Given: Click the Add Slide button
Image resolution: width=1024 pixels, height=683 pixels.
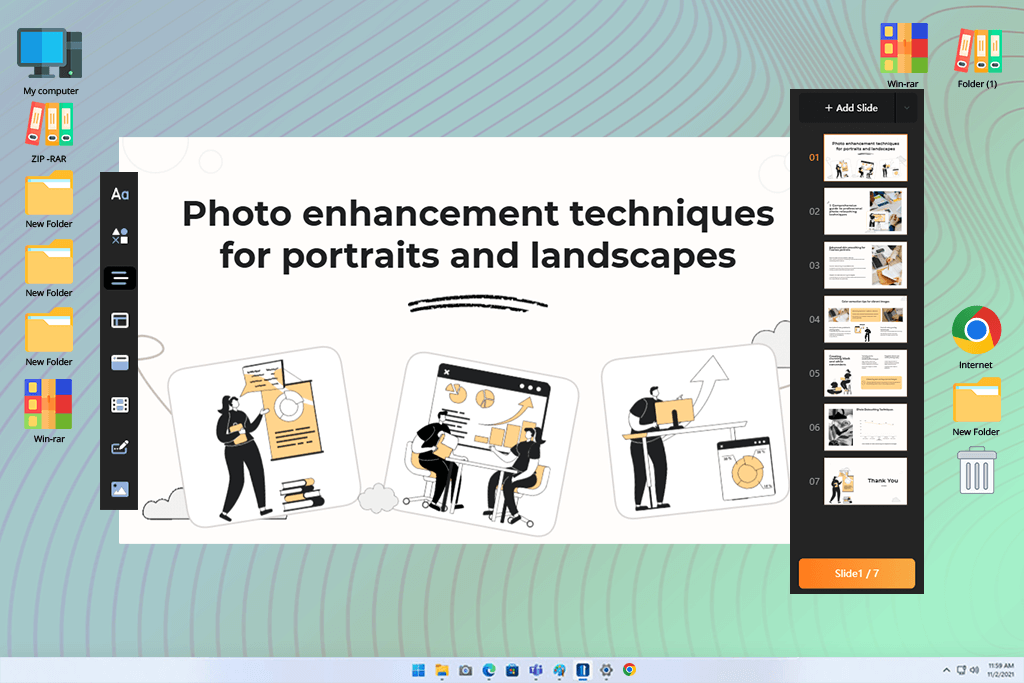Looking at the screenshot, I should [x=848, y=108].
